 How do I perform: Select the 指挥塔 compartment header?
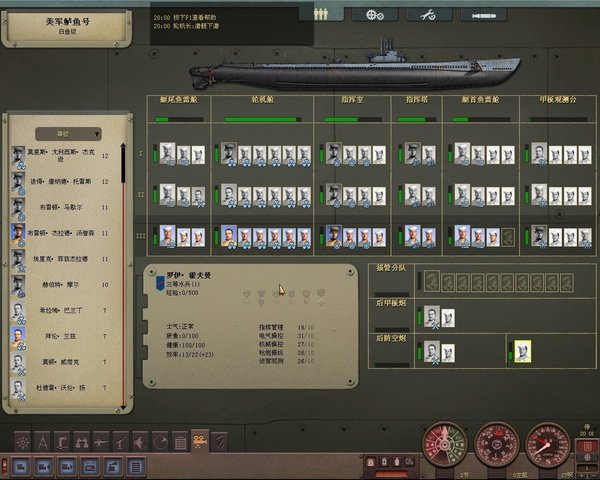coord(416,100)
